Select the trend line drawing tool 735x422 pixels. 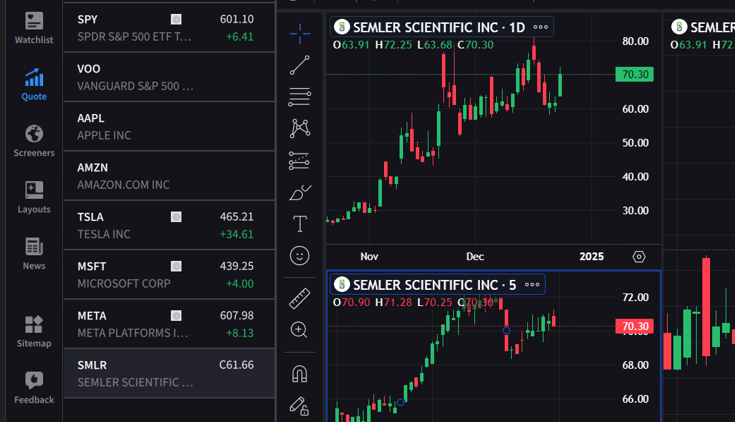click(300, 65)
